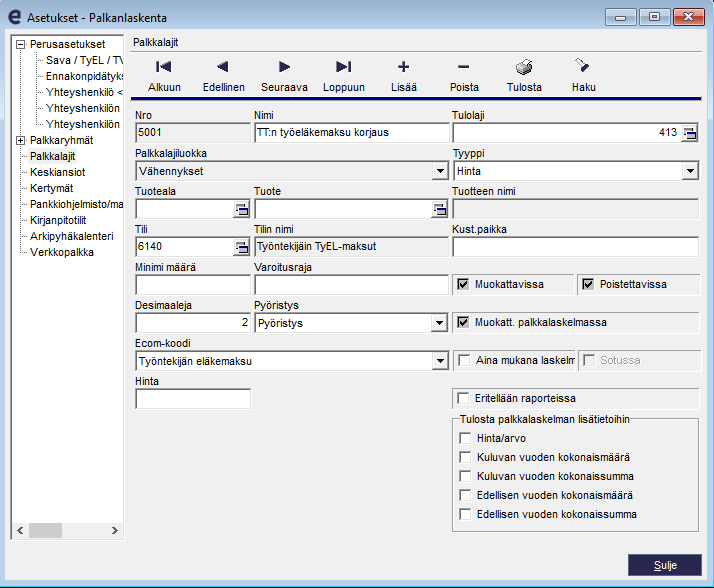Click the Seuraava next record arrow
The image size is (714, 588).
click(284, 76)
